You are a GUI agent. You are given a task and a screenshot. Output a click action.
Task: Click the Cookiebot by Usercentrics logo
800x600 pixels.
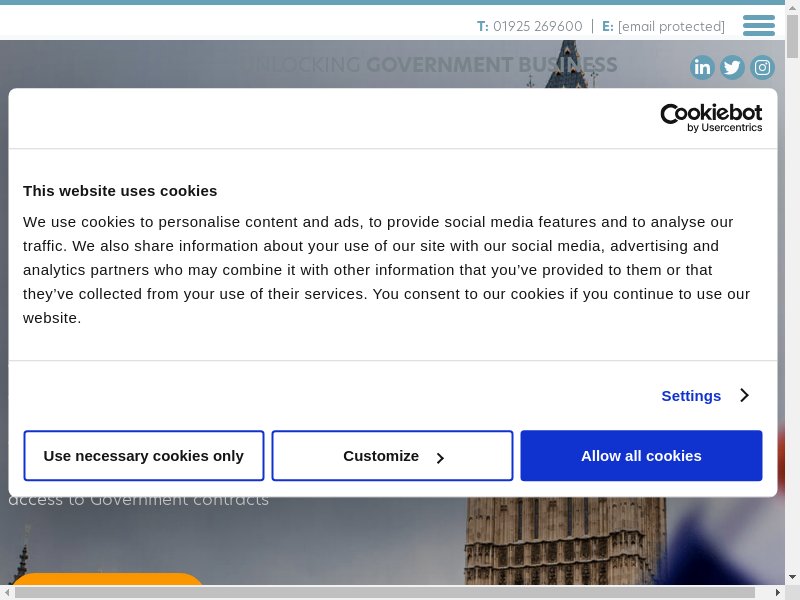[x=711, y=117]
